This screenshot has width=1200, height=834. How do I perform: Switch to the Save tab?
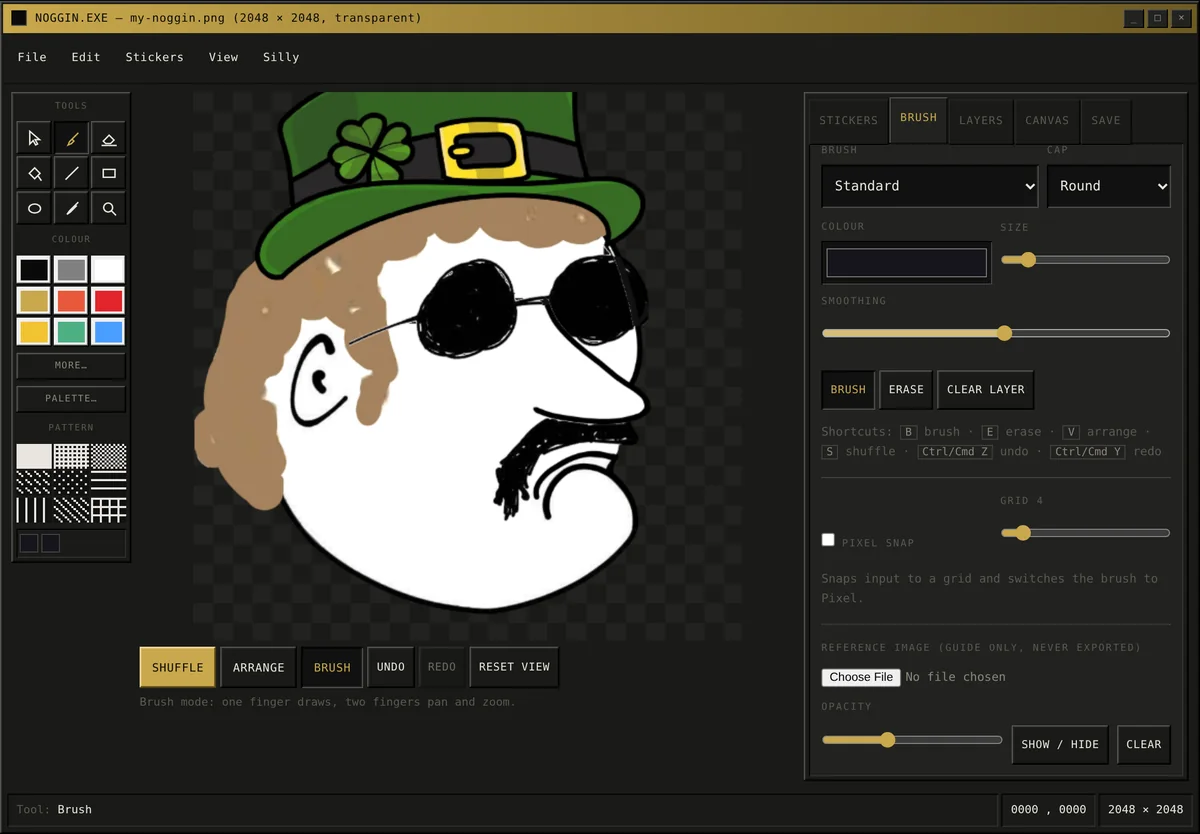(1106, 120)
